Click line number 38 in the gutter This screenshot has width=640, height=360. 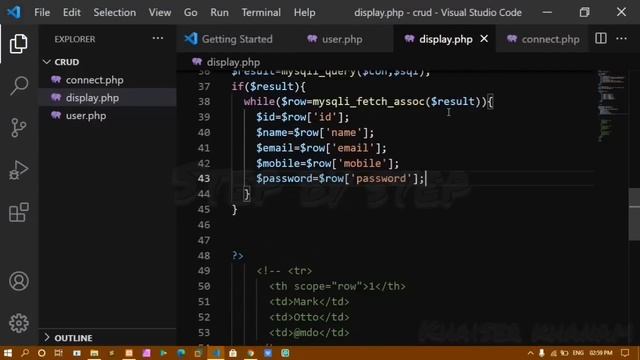click(x=204, y=102)
